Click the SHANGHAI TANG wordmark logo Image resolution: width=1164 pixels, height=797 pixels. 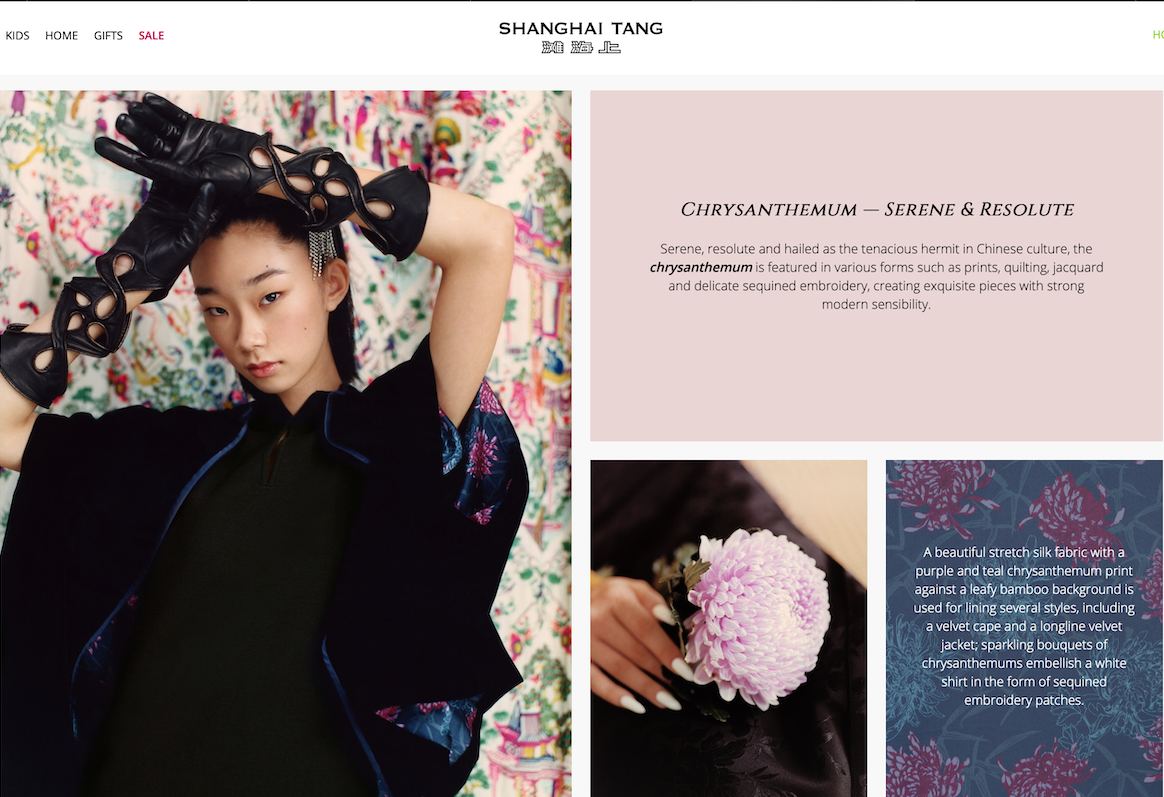tap(581, 28)
